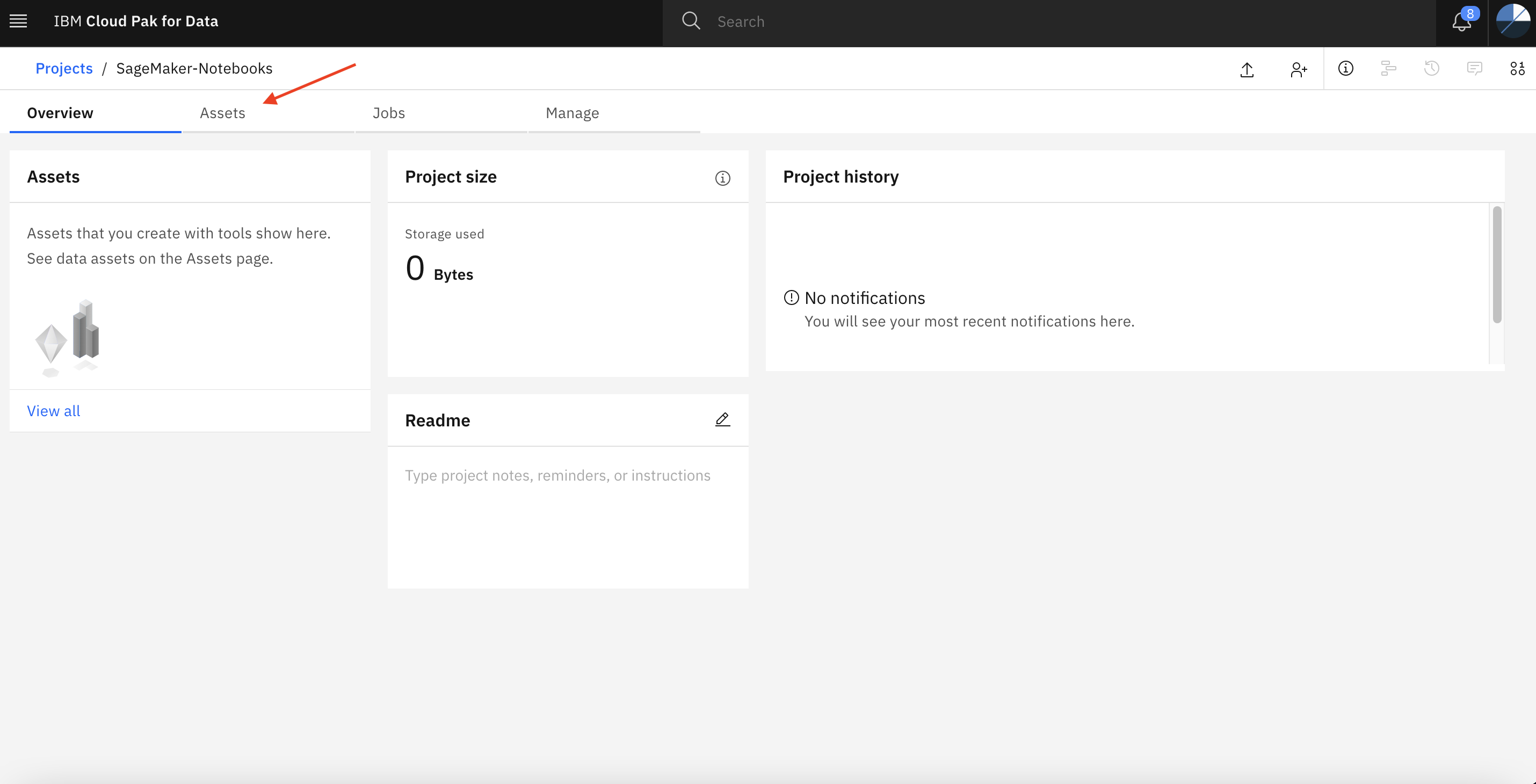Open the Manage tab
The height and width of the screenshot is (784, 1536).
tap(572, 113)
